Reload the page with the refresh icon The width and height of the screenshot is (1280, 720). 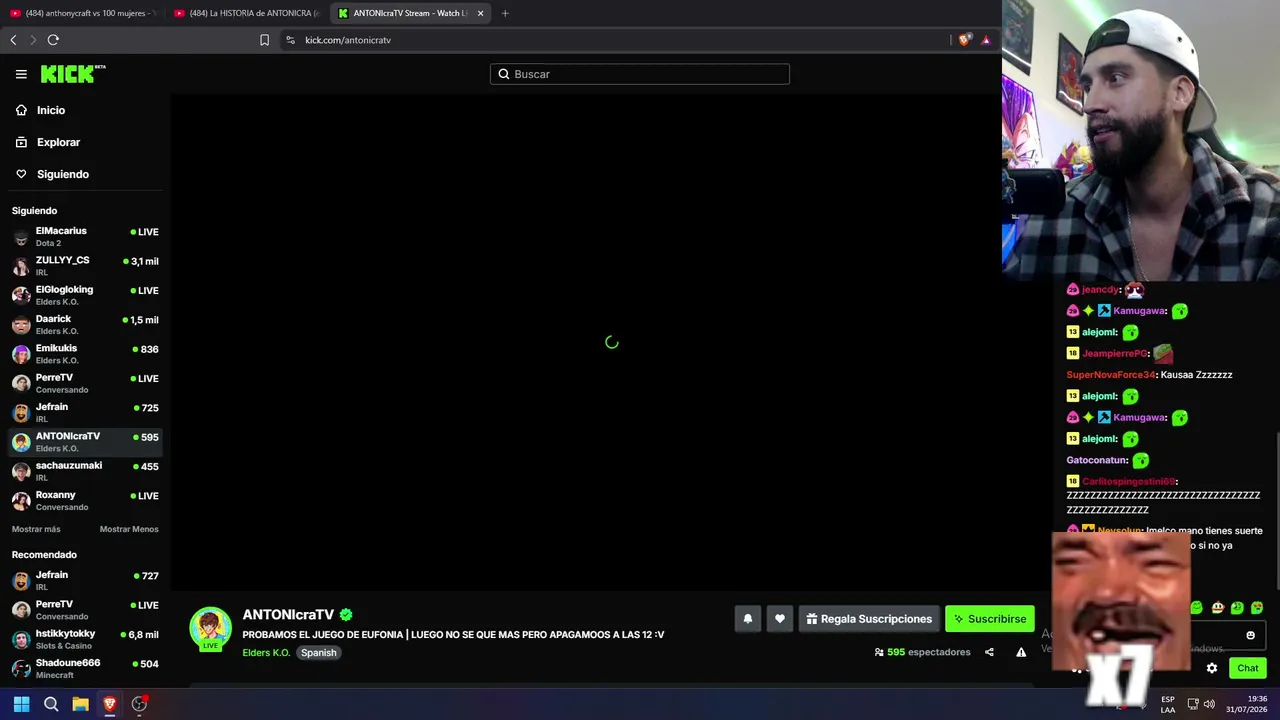click(53, 40)
